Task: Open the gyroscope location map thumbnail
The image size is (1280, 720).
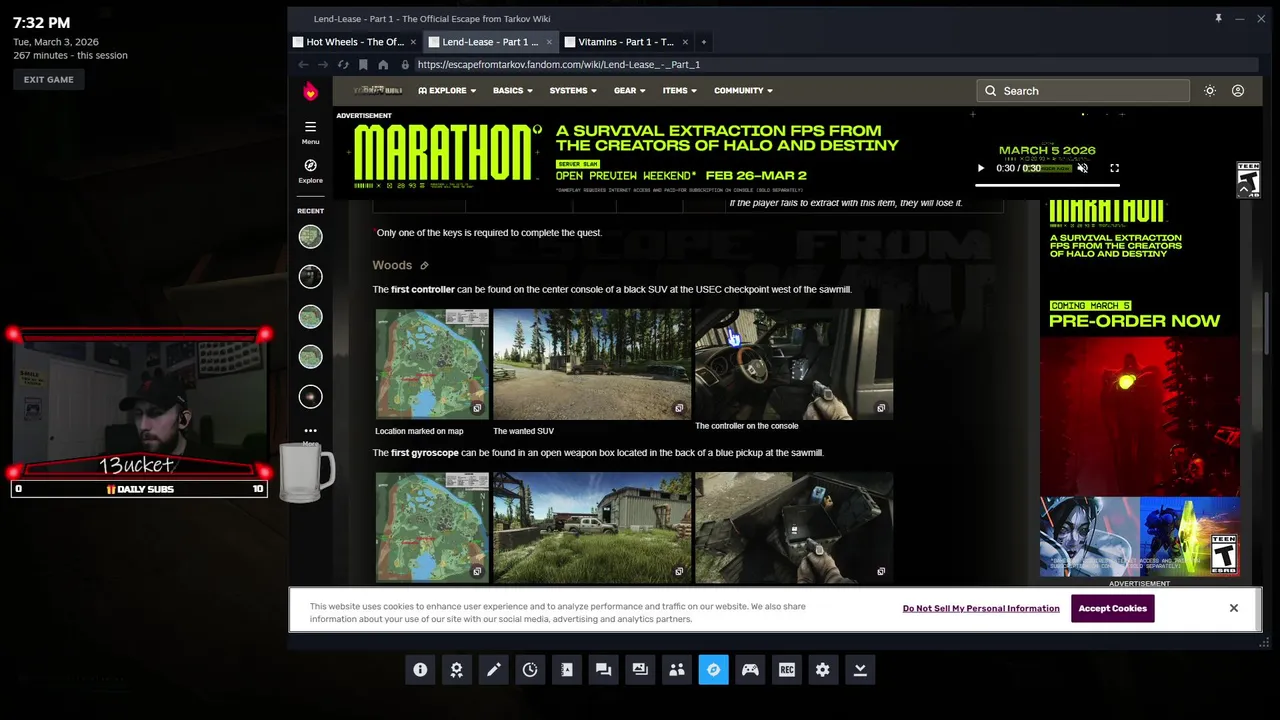Action: pos(432,527)
